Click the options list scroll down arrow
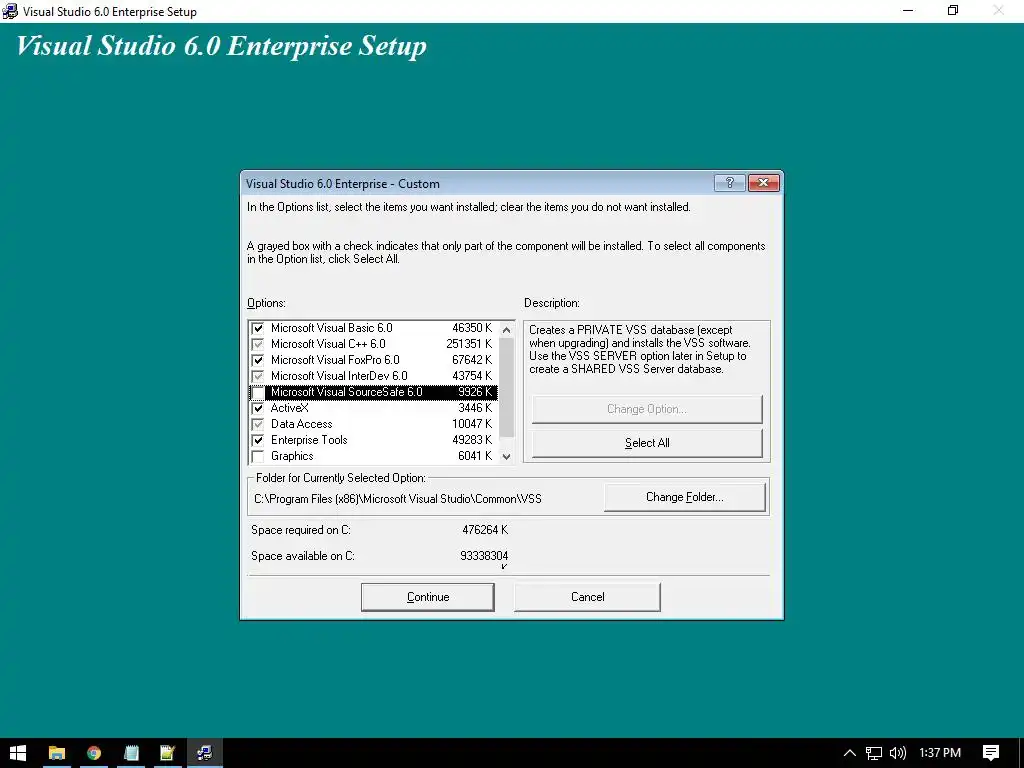 click(506, 456)
